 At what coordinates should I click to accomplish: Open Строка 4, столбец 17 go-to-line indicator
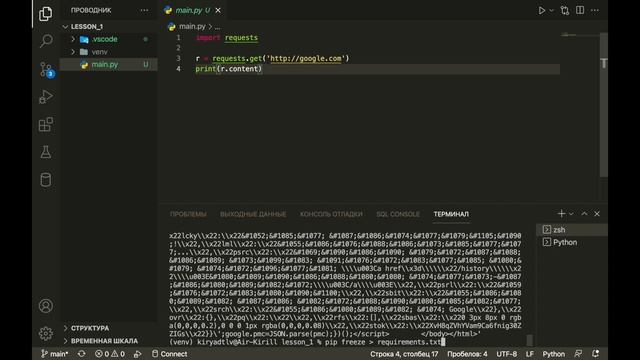404,354
